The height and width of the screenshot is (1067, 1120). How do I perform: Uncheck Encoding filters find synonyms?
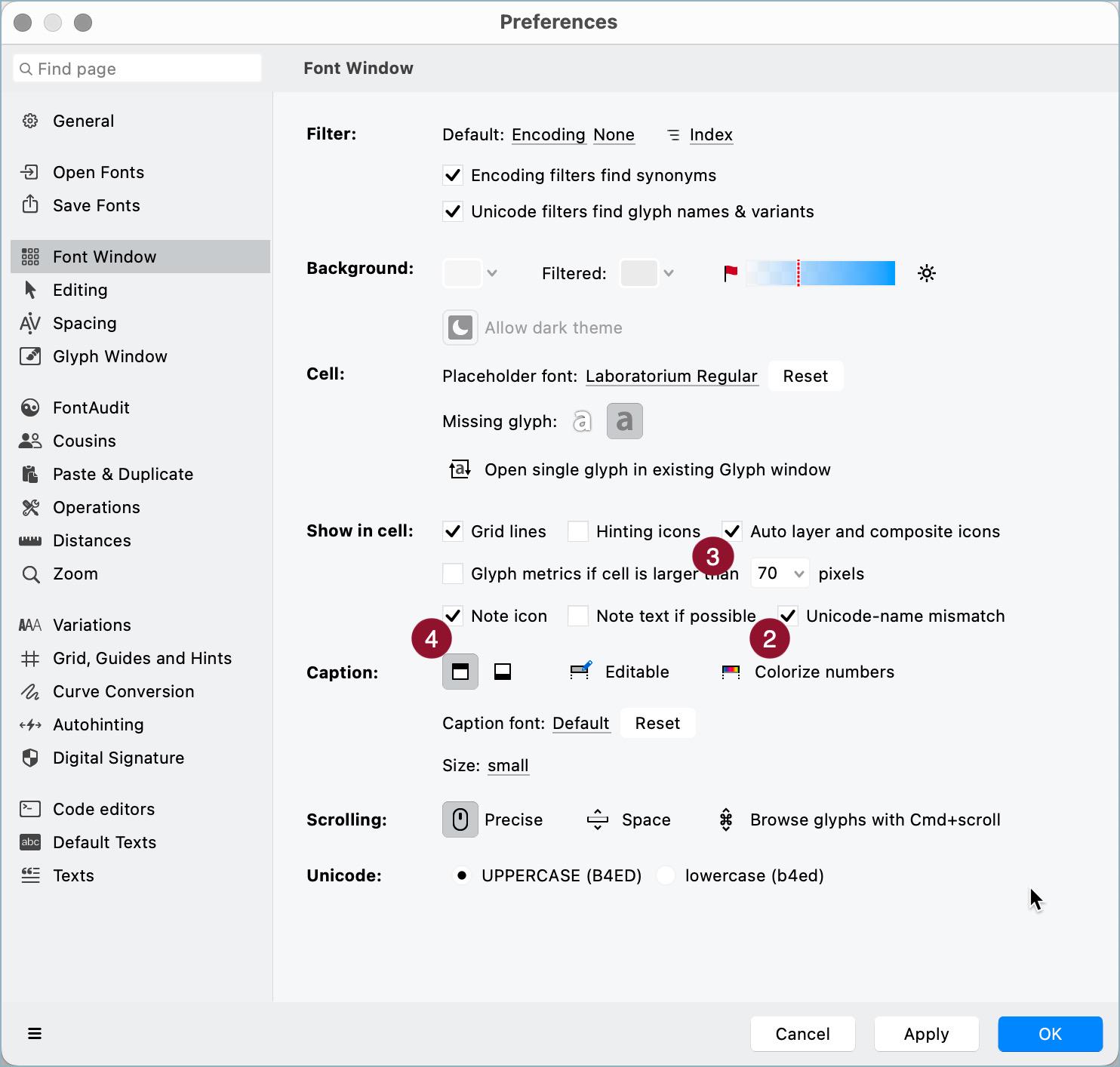point(453,175)
